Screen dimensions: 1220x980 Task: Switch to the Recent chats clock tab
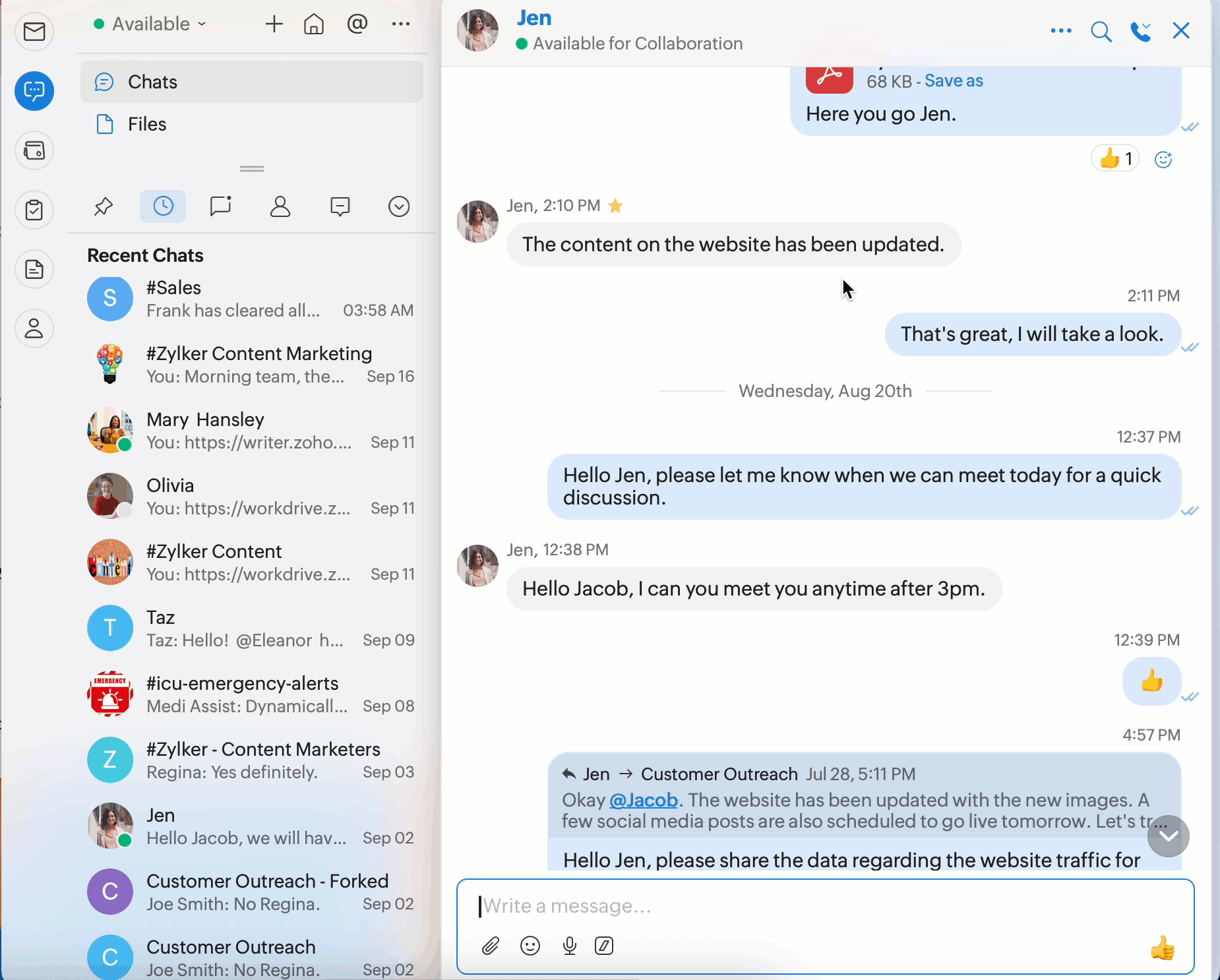(163, 206)
